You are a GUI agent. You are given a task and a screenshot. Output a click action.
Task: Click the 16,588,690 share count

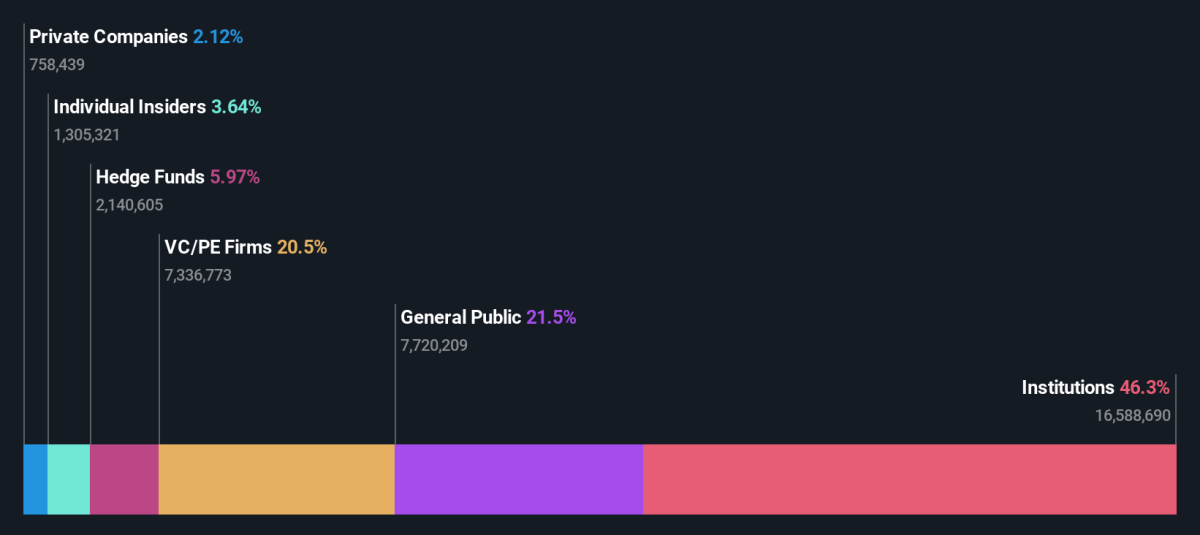[x=1133, y=415]
